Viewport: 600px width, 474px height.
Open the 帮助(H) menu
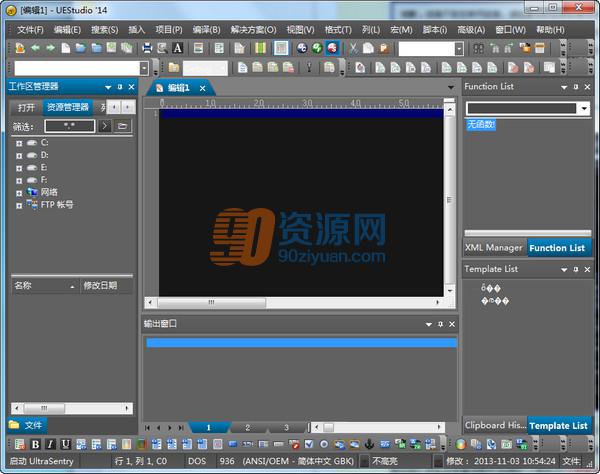tap(550, 29)
